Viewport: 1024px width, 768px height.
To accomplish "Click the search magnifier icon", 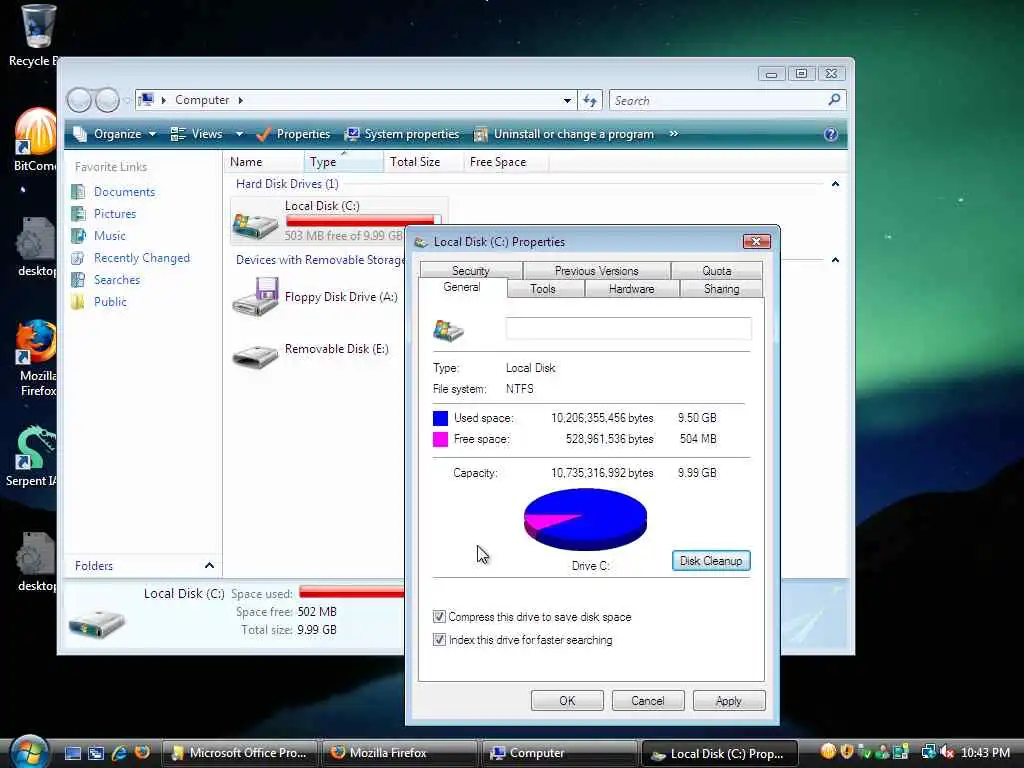I will click(833, 100).
